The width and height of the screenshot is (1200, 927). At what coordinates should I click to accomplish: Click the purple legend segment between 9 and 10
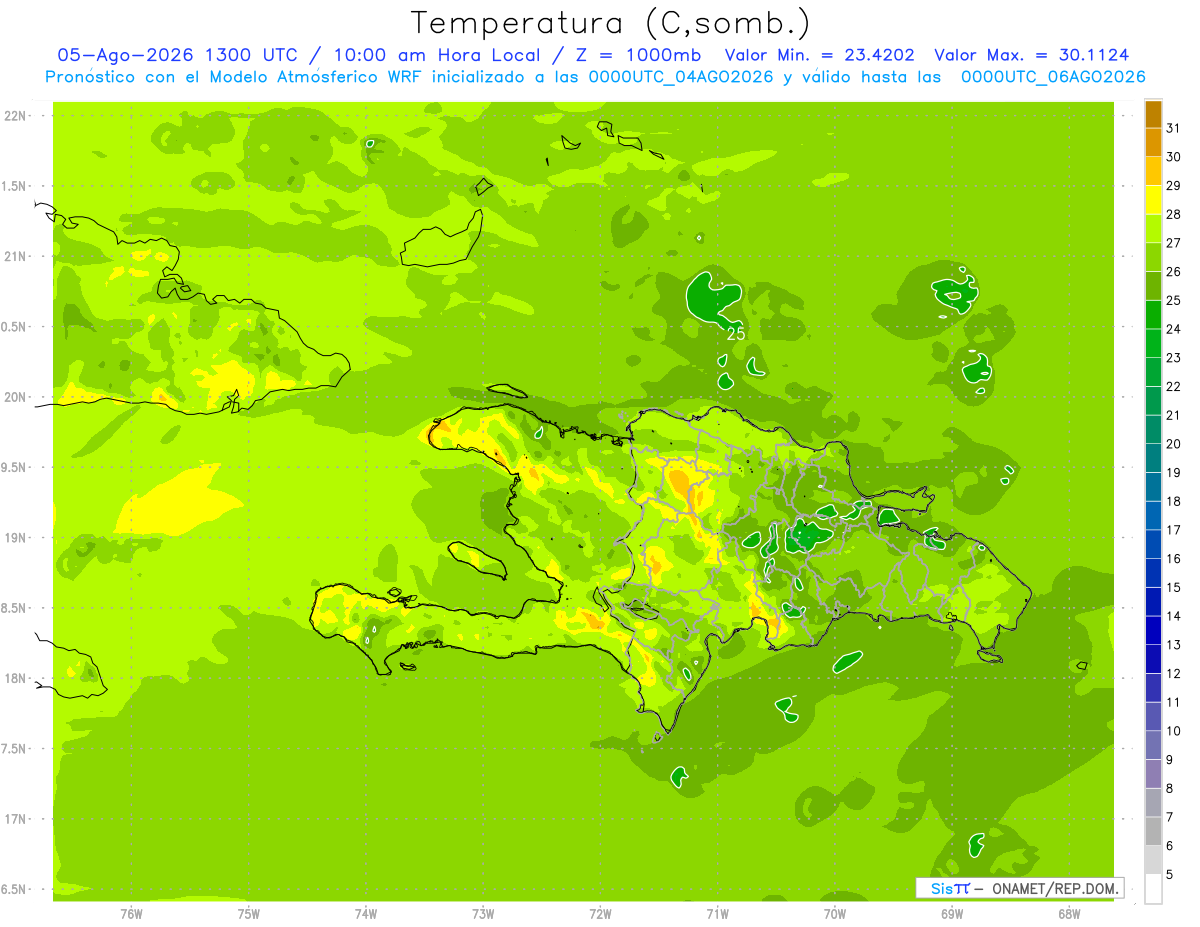pos(1153,745)
